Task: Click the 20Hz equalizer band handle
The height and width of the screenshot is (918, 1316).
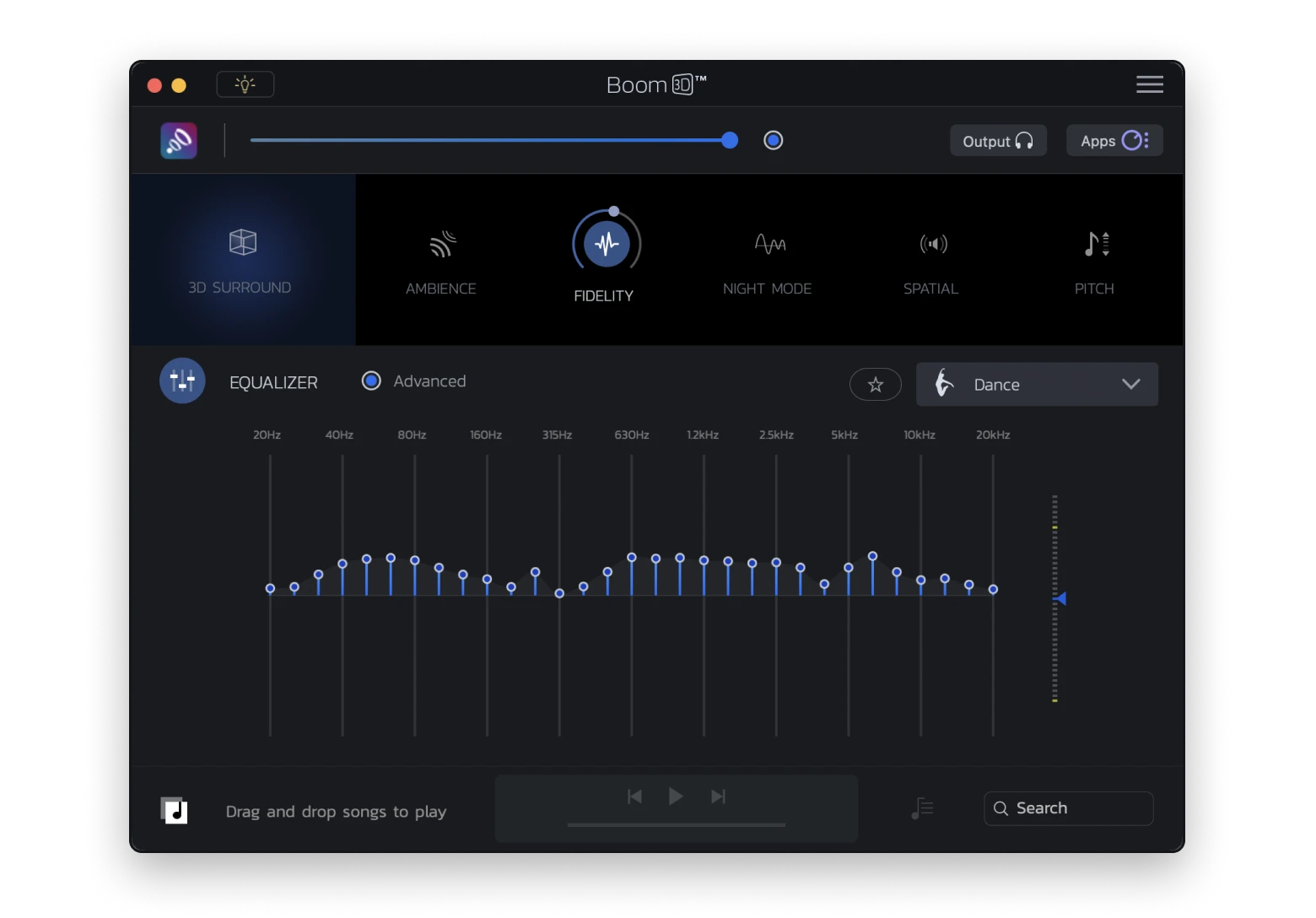Action: 270,588
